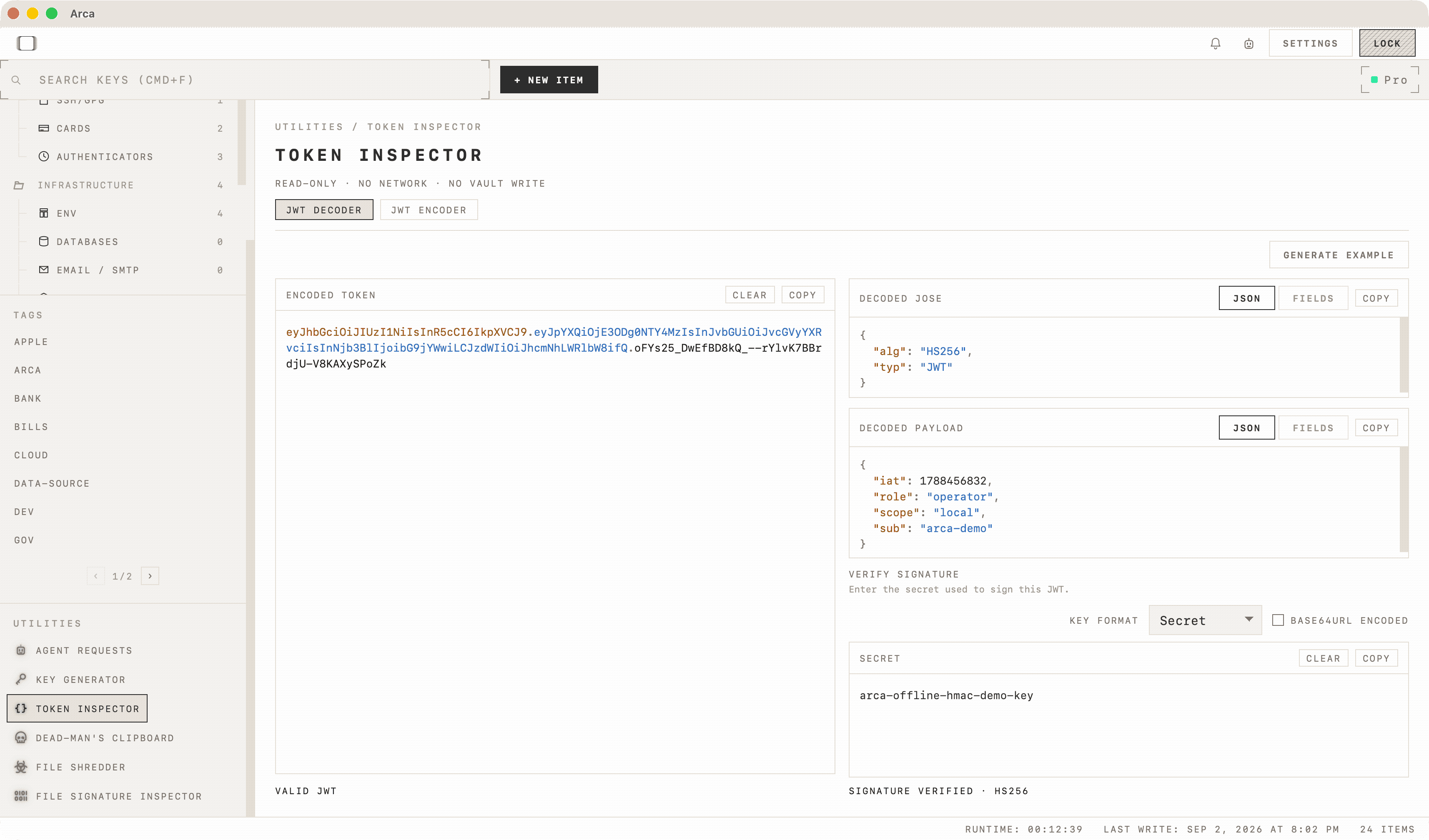The height and width of the screenshot is (840, 1429).
Task: Click the Decoded Payload panel scrollbar
Action: [x=1404, y=499]
